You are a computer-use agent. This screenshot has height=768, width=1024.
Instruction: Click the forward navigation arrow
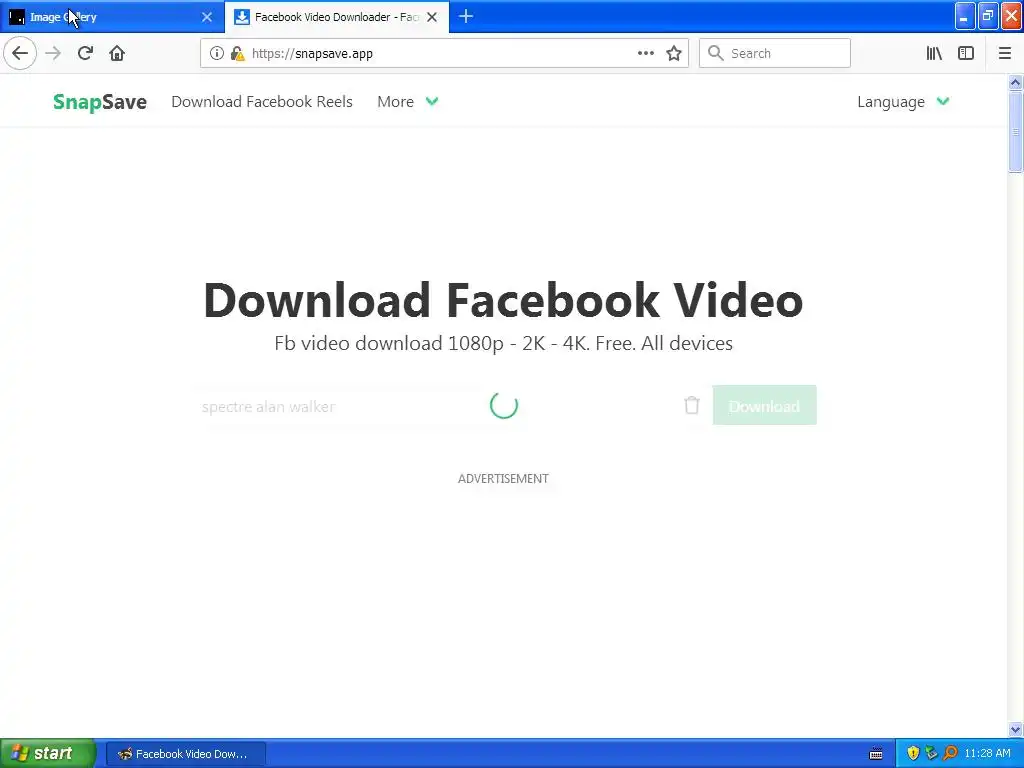[53, 54]
